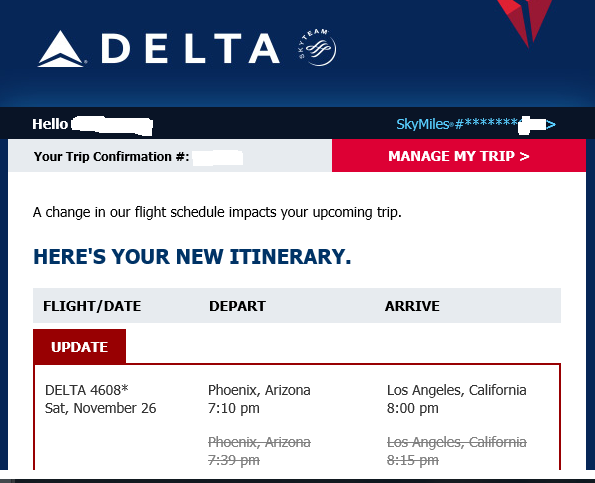Click the new 7:10 pm departure time
The height and width of the screenshot is (483, 595).
pos(234,408)
